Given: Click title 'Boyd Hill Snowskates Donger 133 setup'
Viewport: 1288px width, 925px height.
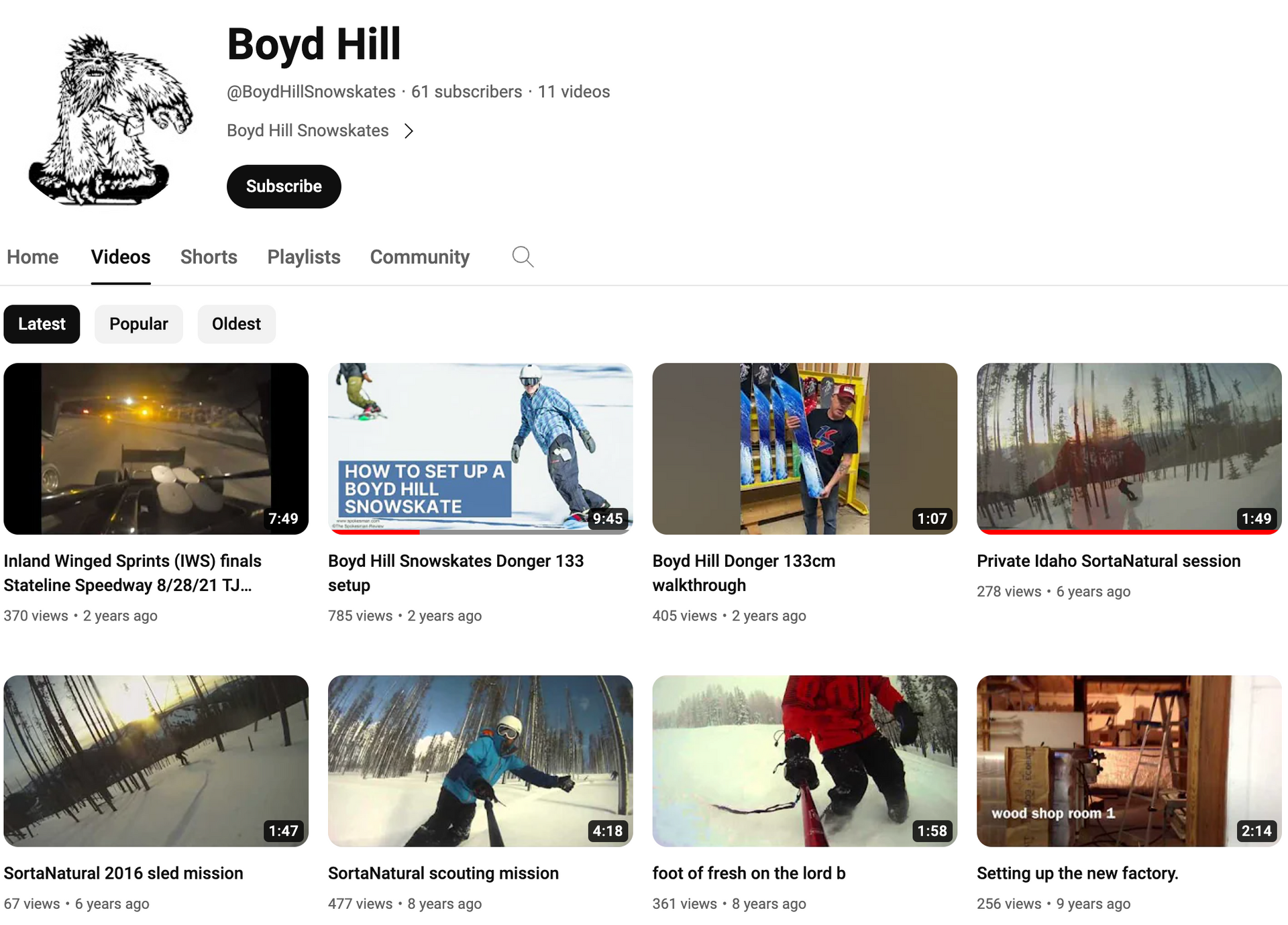Looking at the screenshot, I should (x=456, y=573).
